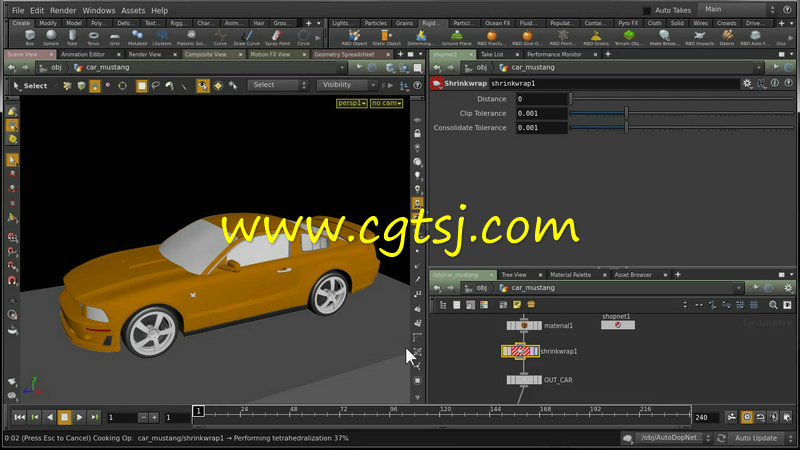Click the simulation brain icon in status bar

click(628, 438)
